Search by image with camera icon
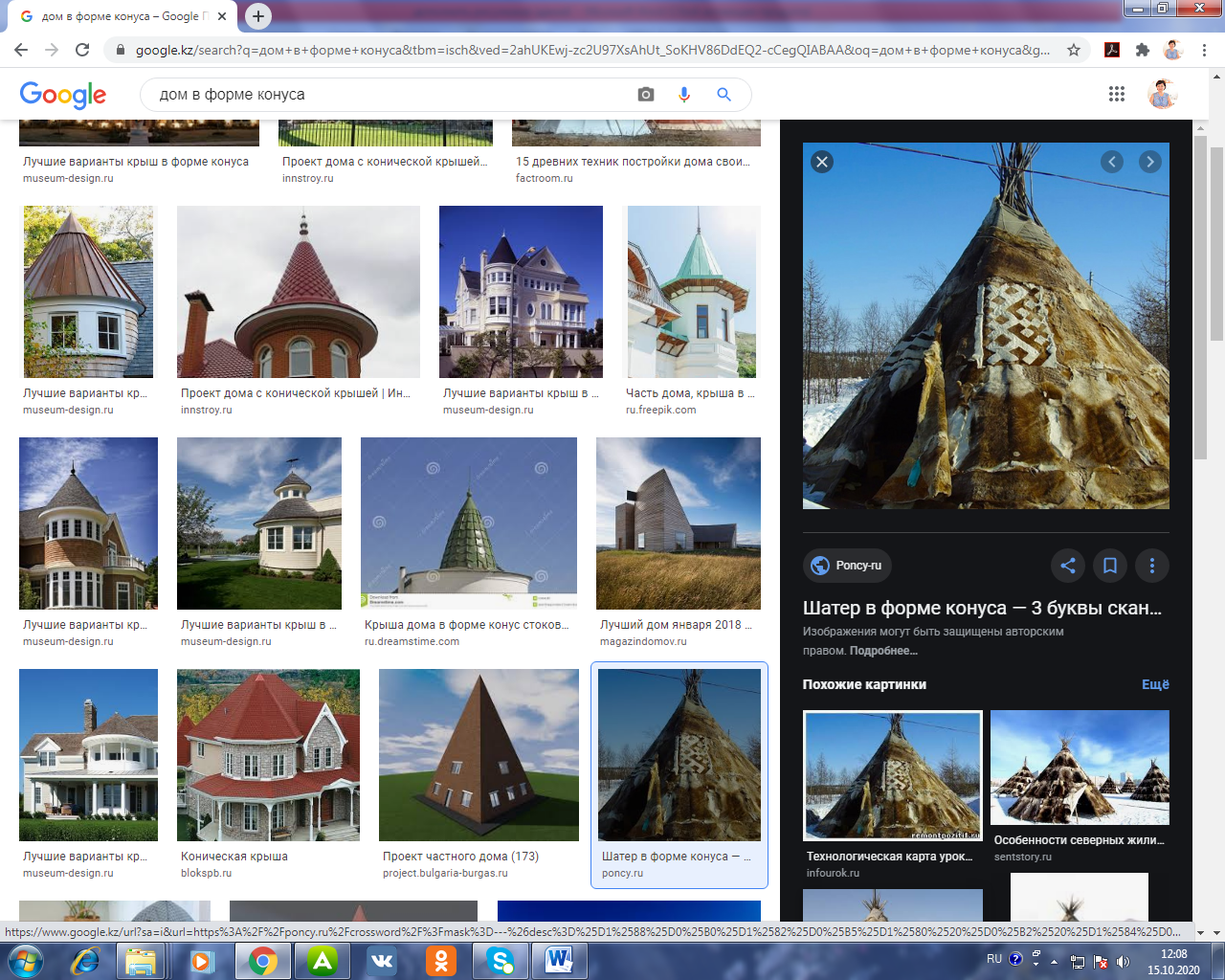Viewport: 1225px width, 980px height. [x=646, y=95]
